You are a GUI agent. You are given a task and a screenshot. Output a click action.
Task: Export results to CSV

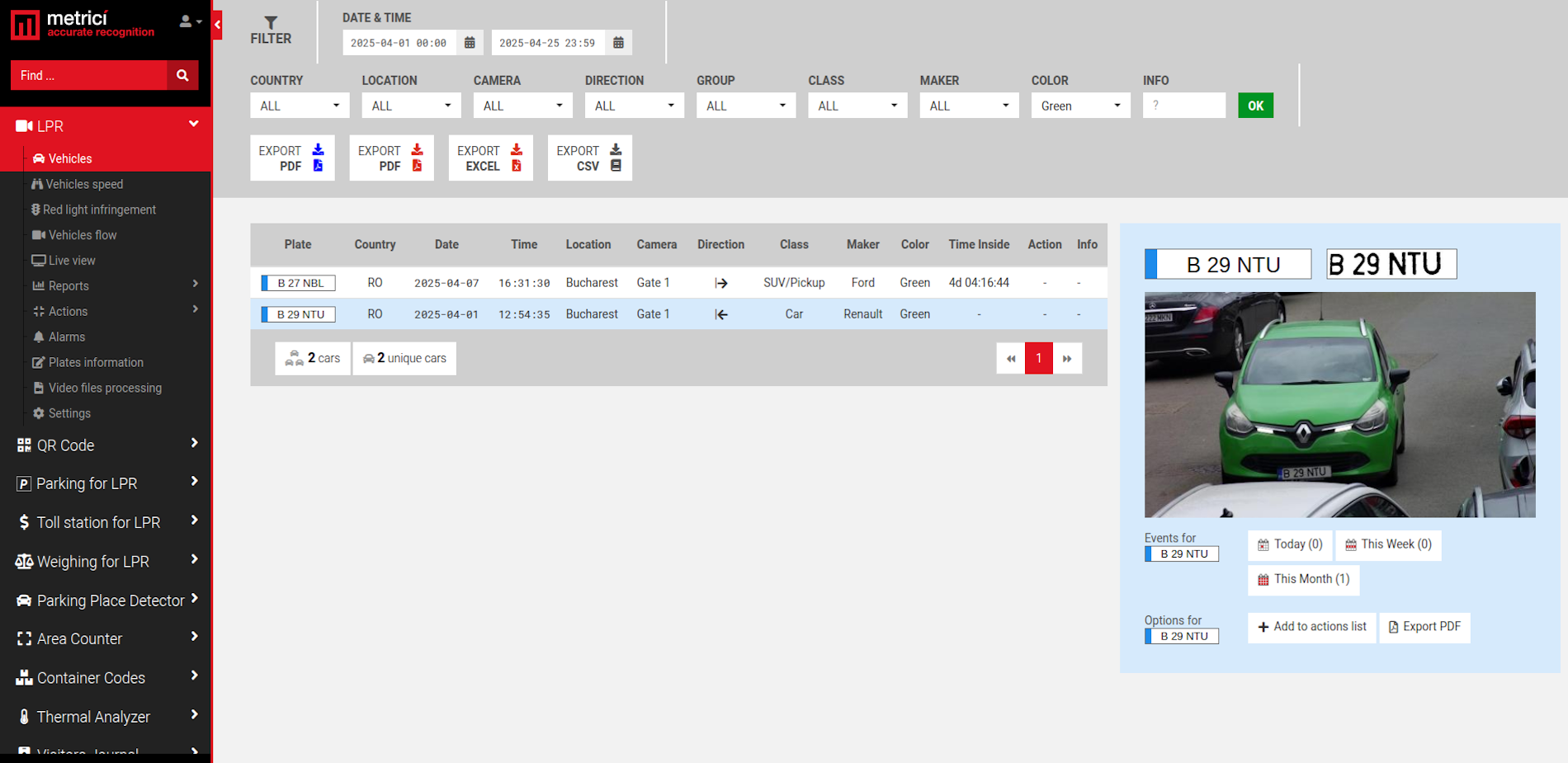pyautogui.click(x=589, y=158)
